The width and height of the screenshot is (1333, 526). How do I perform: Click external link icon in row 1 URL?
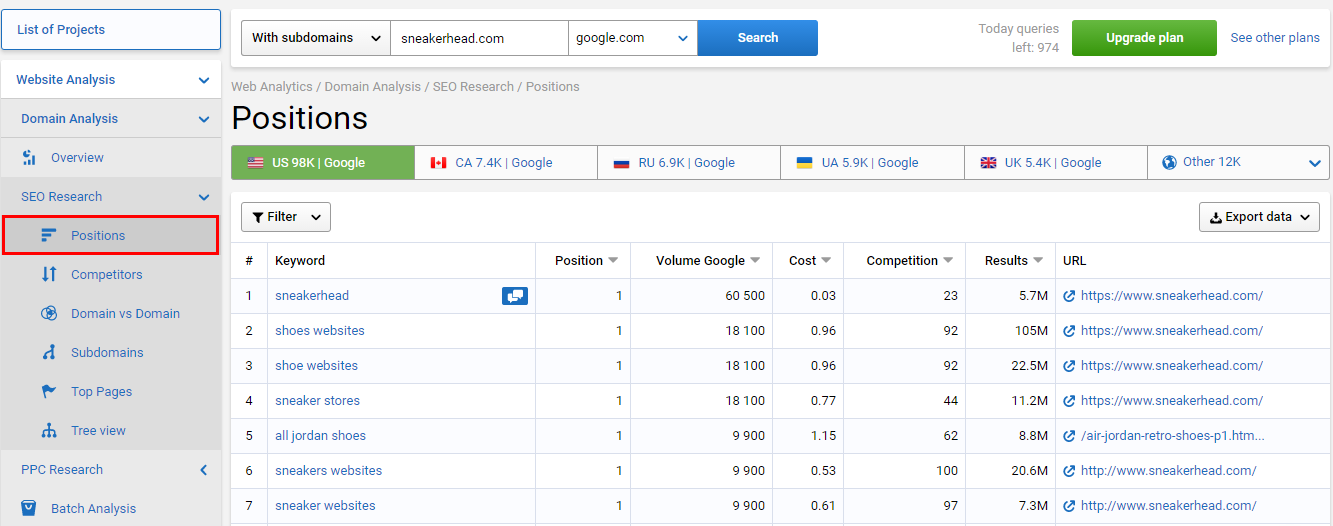point(1069,296)
